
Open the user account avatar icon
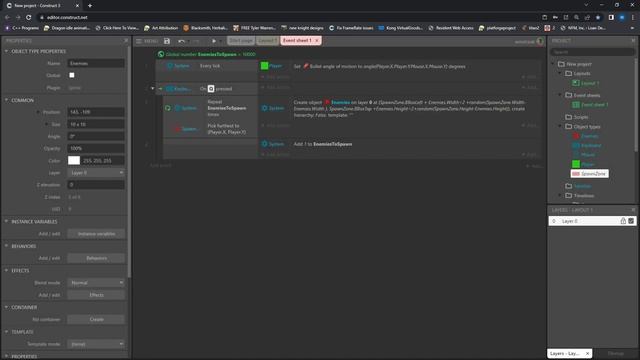coord(540,41)
